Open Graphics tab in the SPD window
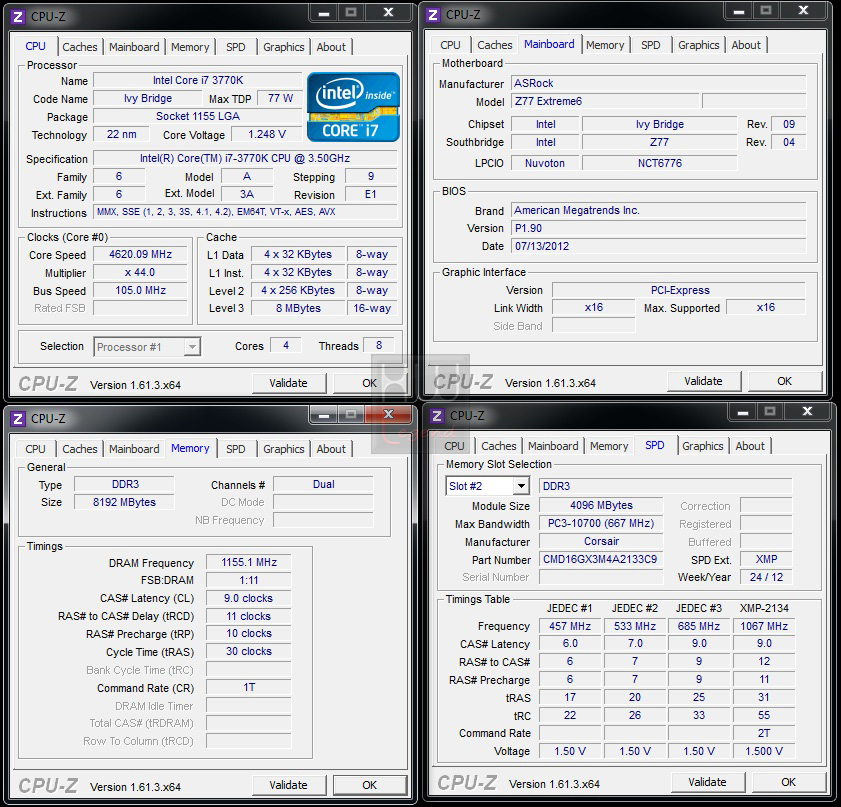 pos(703,446)
